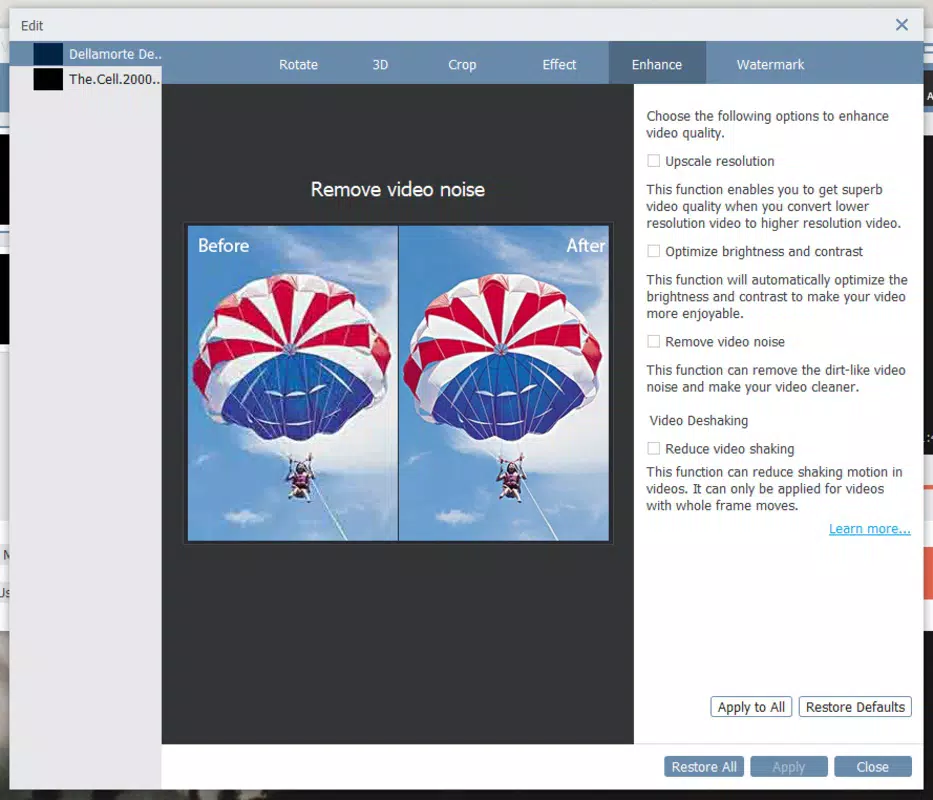Click Apply to All button
Image resolution: width=933 pixels, height=800 pixels.
point(751,707)
